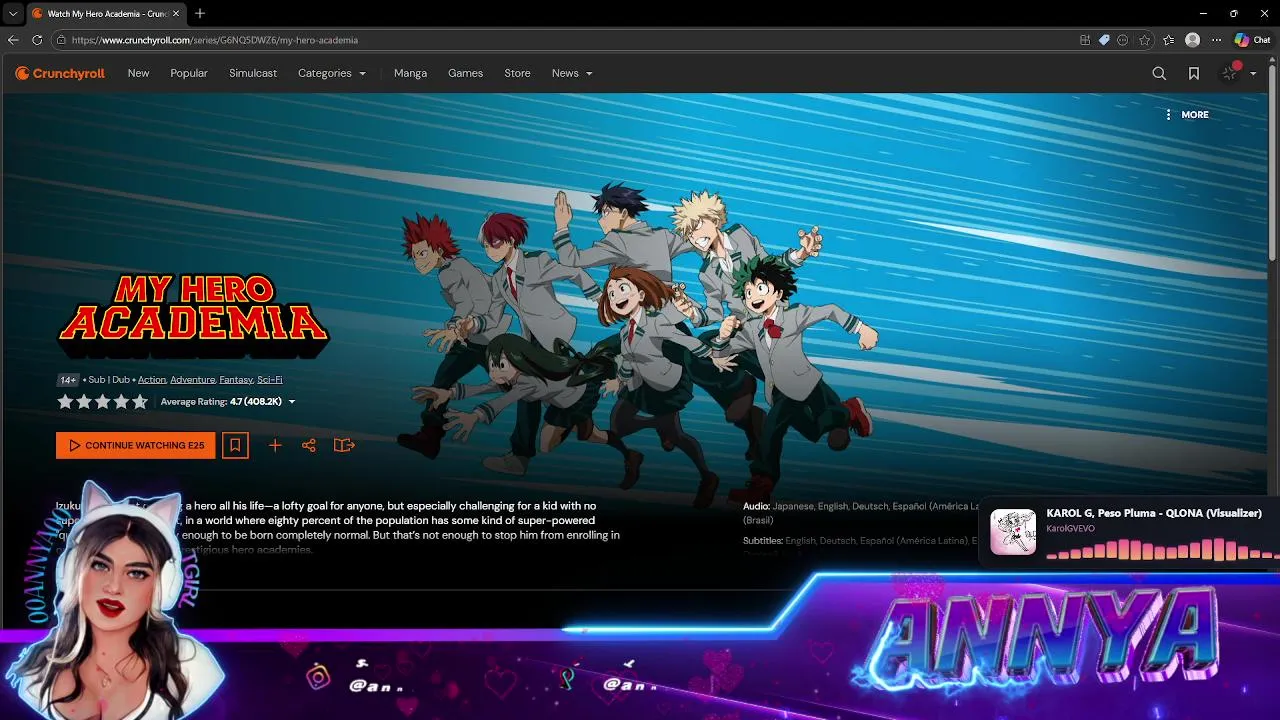The height and width of the screenshot is (720, 1280).
Task: Open browser profile avatar
Action: click(1192, 40)
